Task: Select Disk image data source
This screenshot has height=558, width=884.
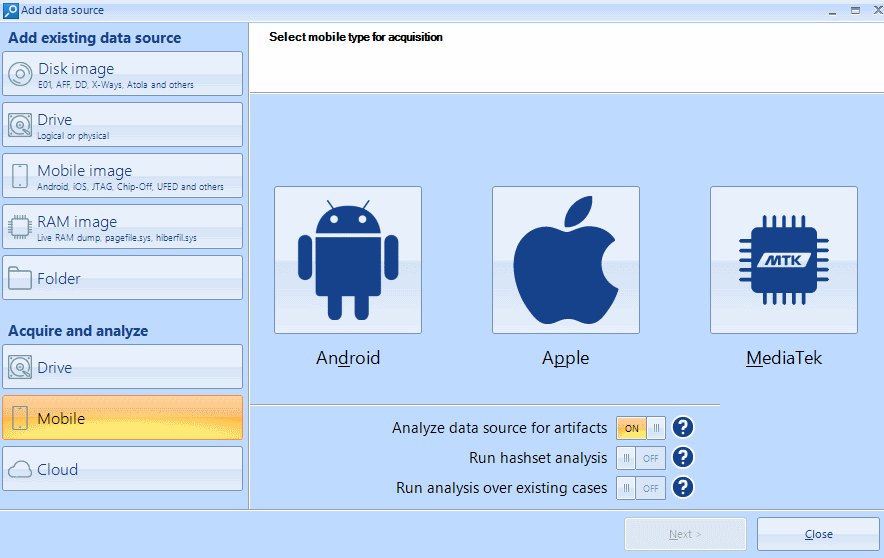Action: pyautogui.click(x=122, y=74)
